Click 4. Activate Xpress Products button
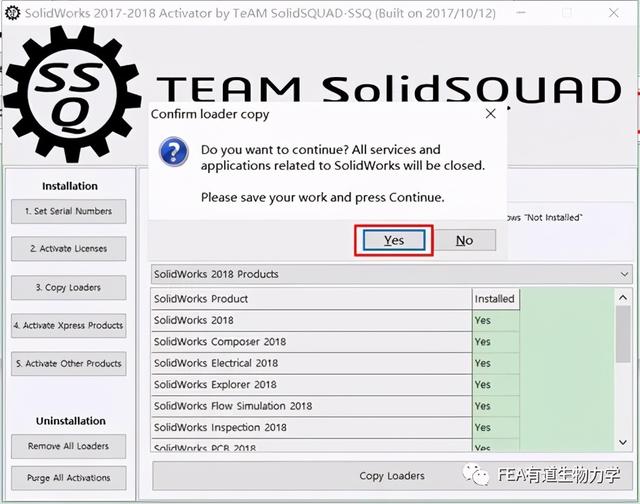Screen dimensions: 640x504 [69, 326]
